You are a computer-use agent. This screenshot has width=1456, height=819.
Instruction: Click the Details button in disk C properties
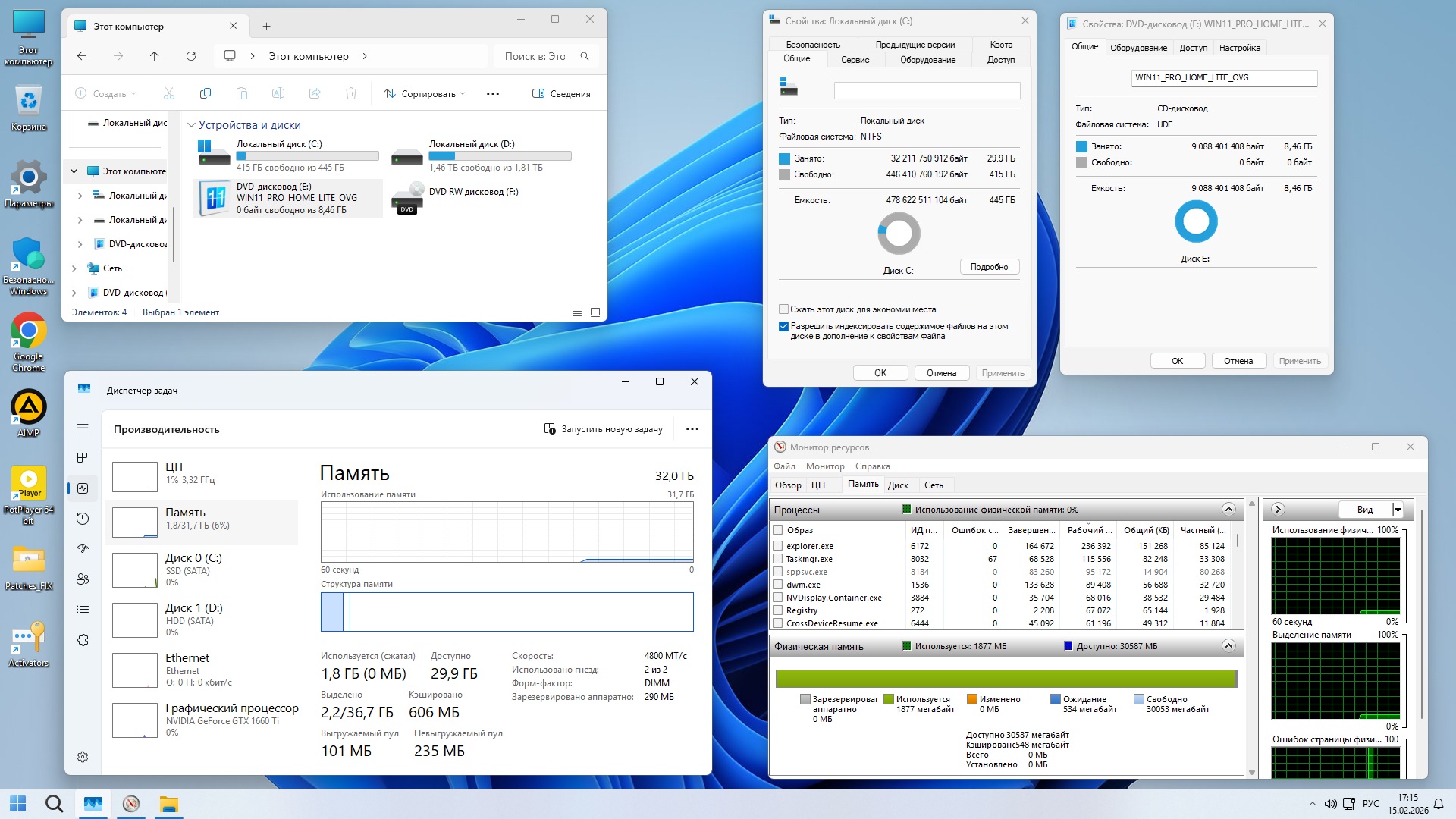[989, 267]
